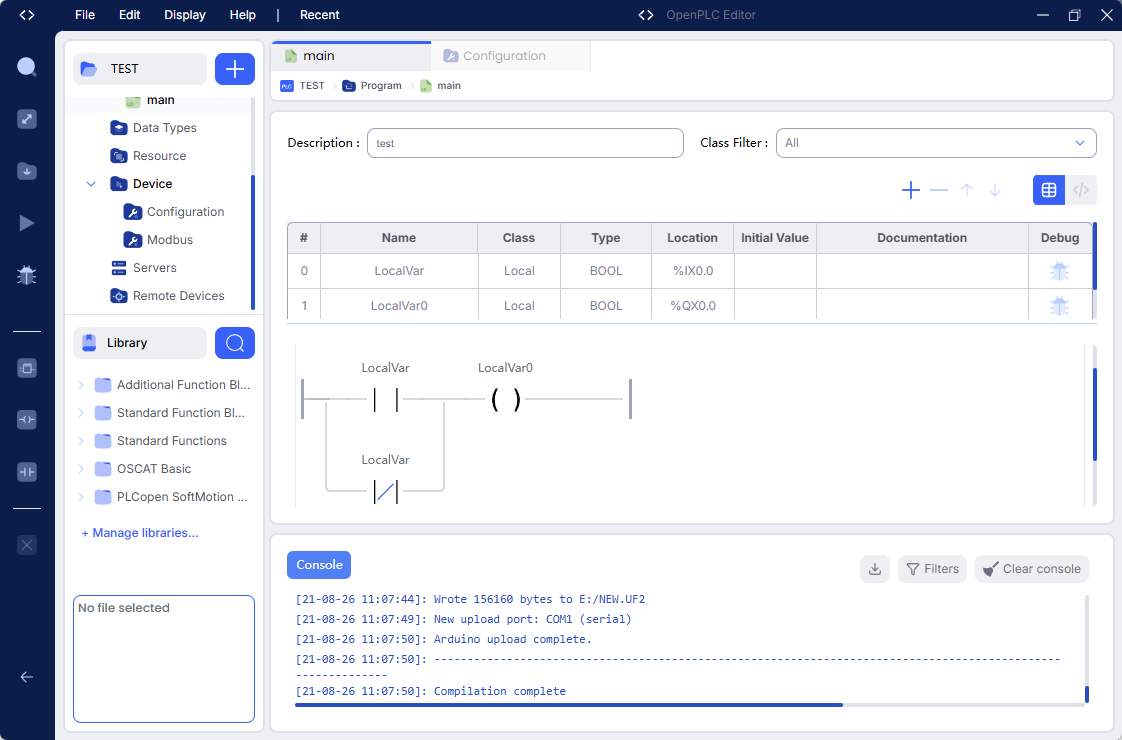Image resolution: width=1122 pixels, height=740 pixels.
Task: Click the play/run icon in sidebar
Action: click(x=26, y=223)
